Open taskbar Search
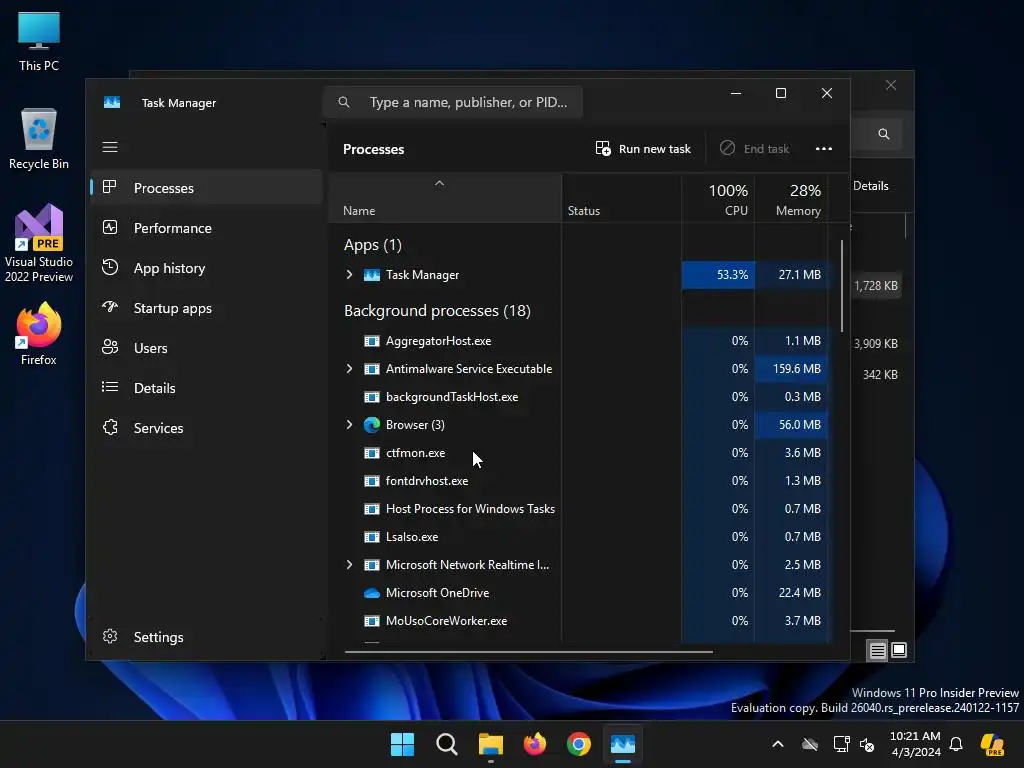Viewport: 1024px width, 768px height. [447, 744]
